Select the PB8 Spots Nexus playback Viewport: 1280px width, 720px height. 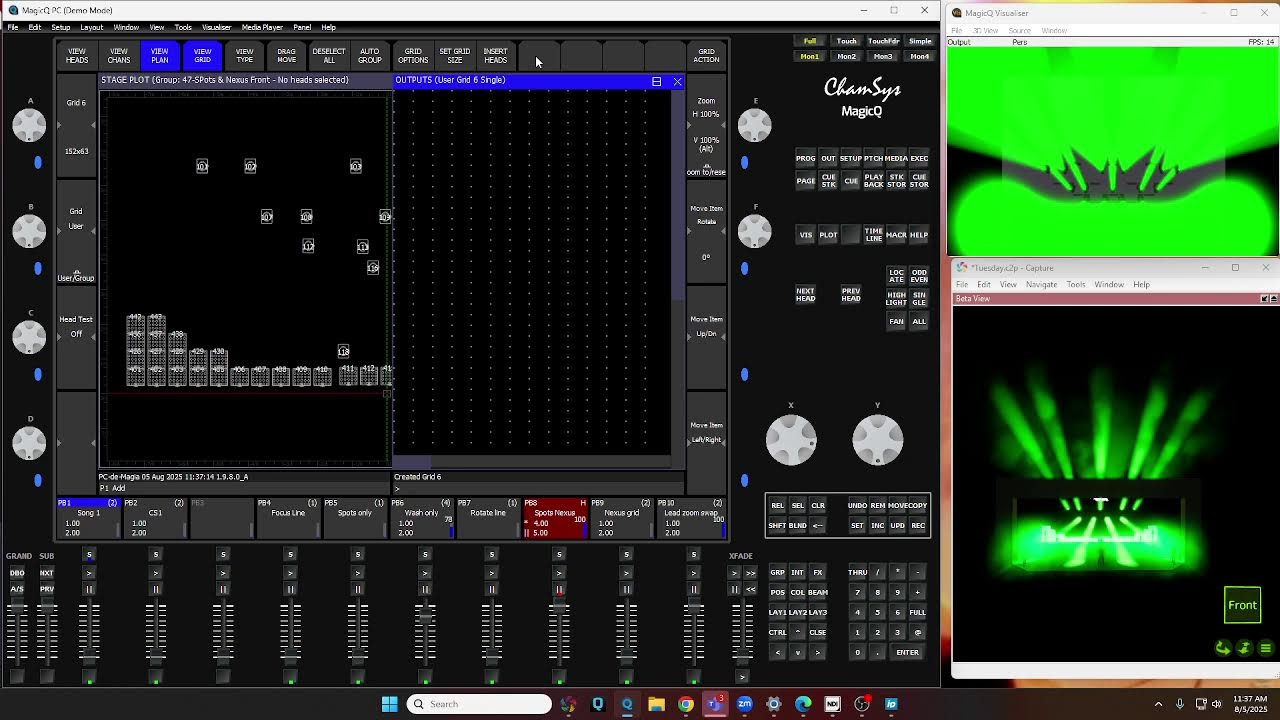[x=555, y=518]
